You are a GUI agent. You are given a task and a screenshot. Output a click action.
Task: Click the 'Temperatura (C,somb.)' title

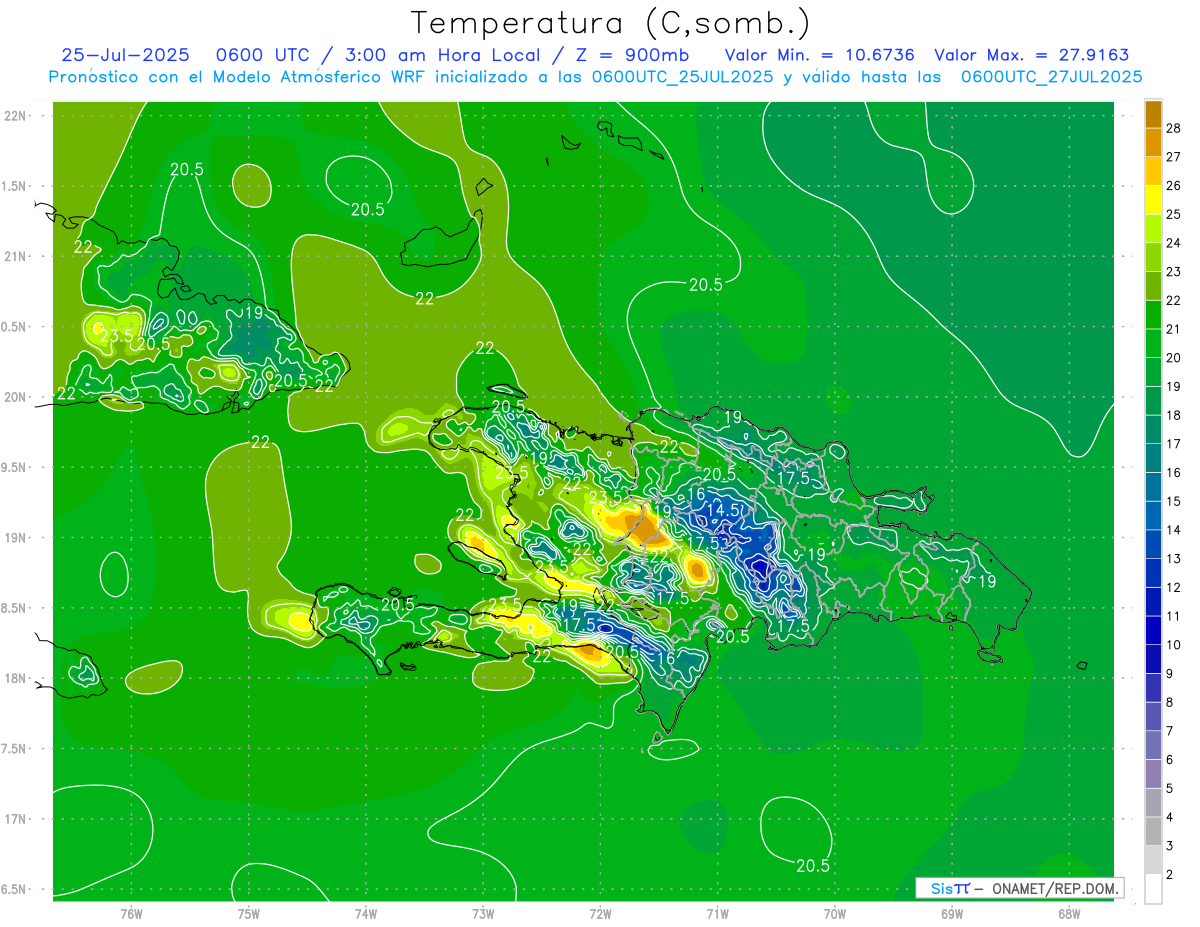pyautogui.click(x=611, y=23)
